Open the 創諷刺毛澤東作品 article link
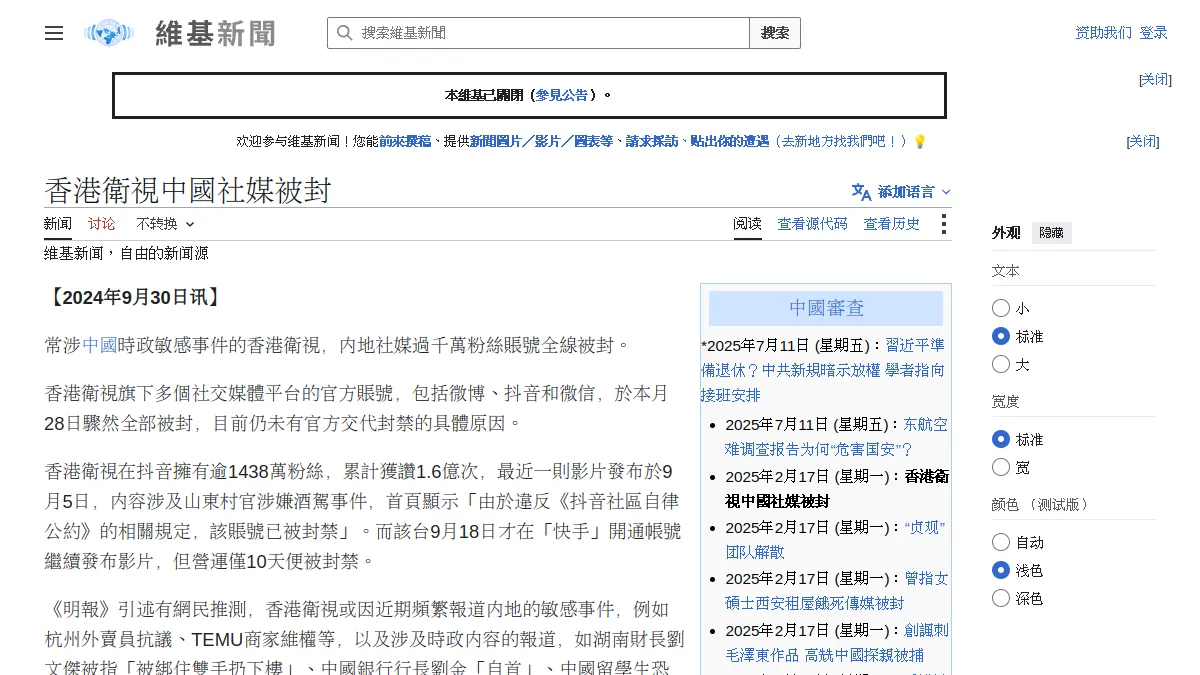 [x=836, y=643]
